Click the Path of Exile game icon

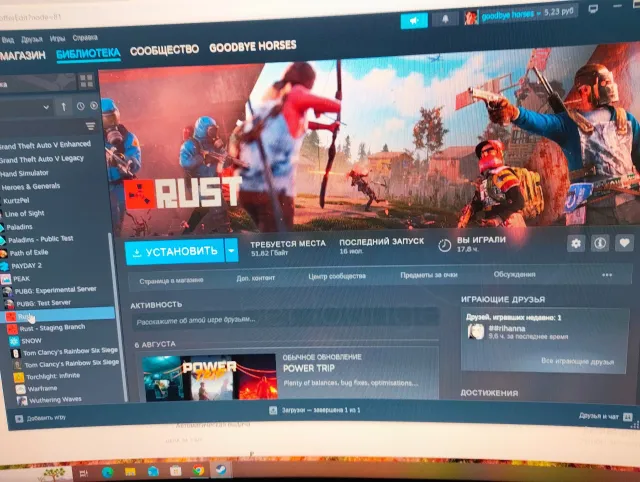[3, 254]
